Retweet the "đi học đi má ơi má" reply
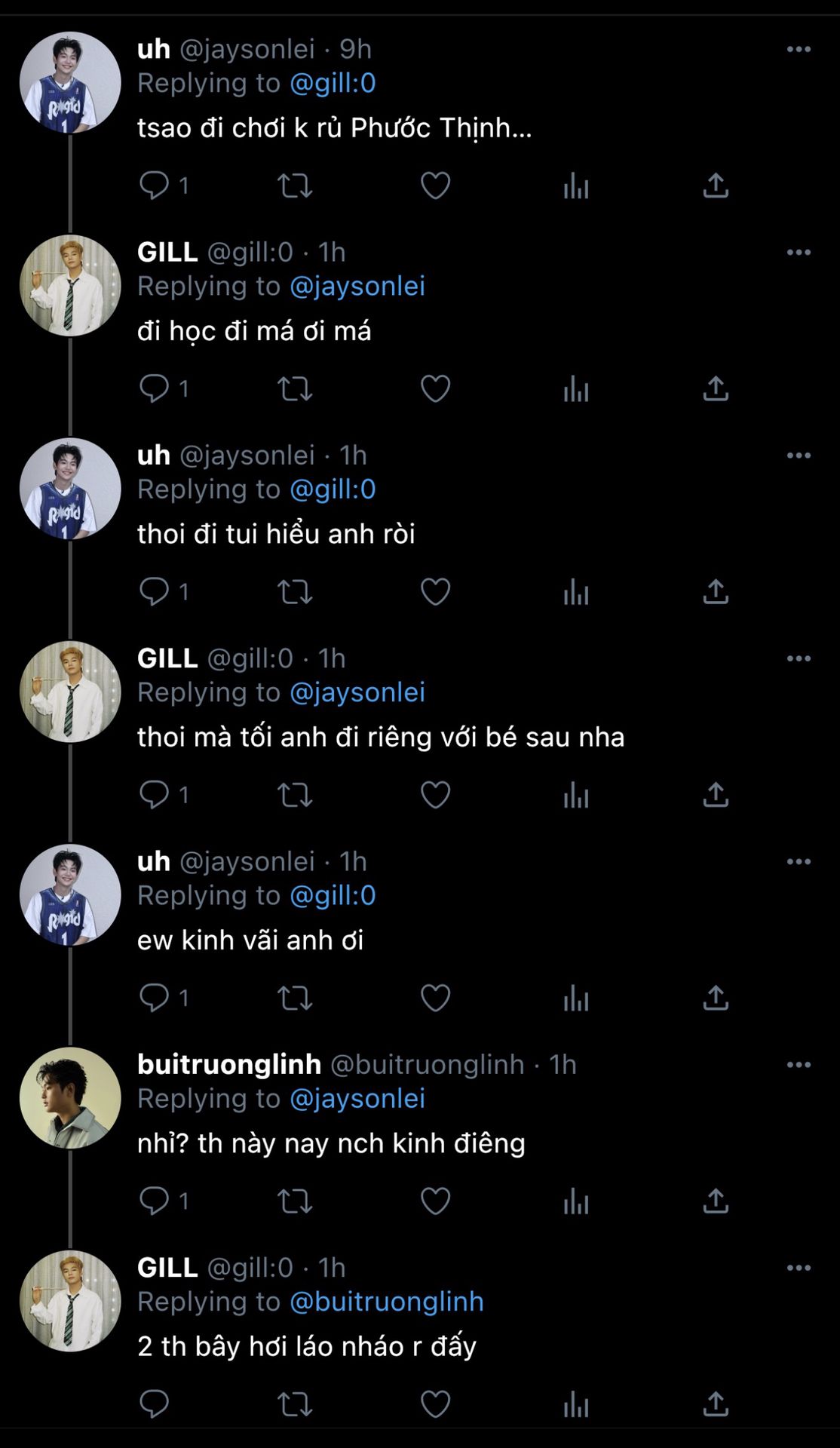This screenshot has width=840, height=1448. click(295, 389)
